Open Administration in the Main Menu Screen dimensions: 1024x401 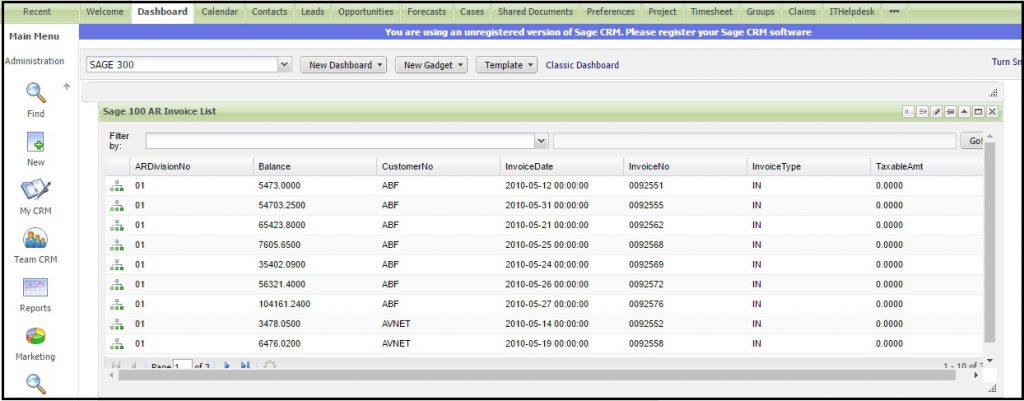(x=35, y=61)
